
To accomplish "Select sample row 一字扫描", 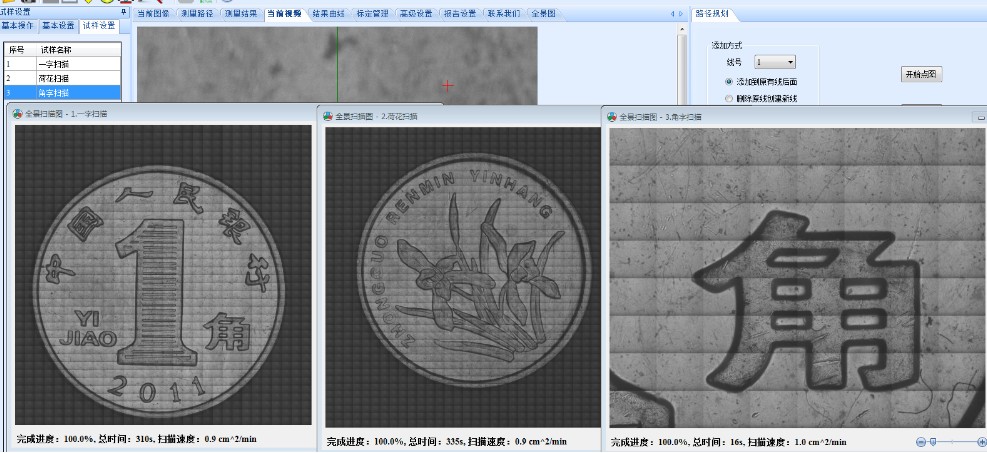I will point(62,64).
